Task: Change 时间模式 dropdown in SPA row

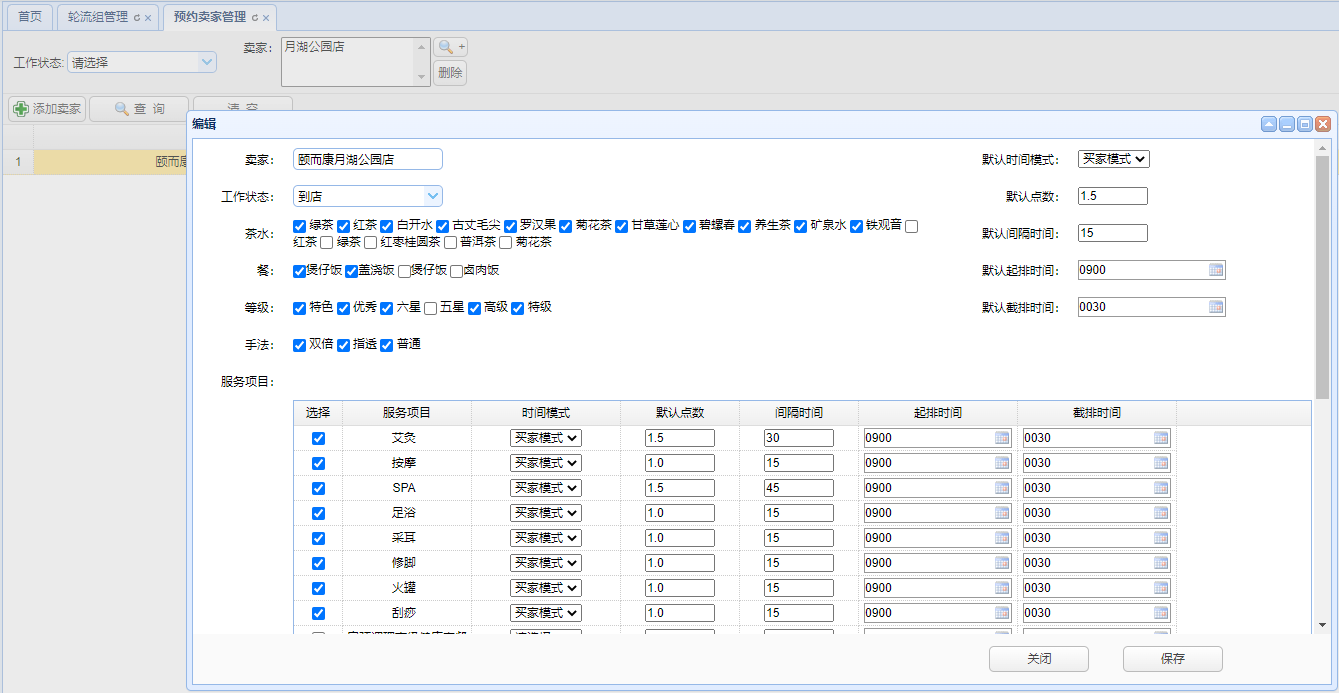Action: tap(546, 488)
